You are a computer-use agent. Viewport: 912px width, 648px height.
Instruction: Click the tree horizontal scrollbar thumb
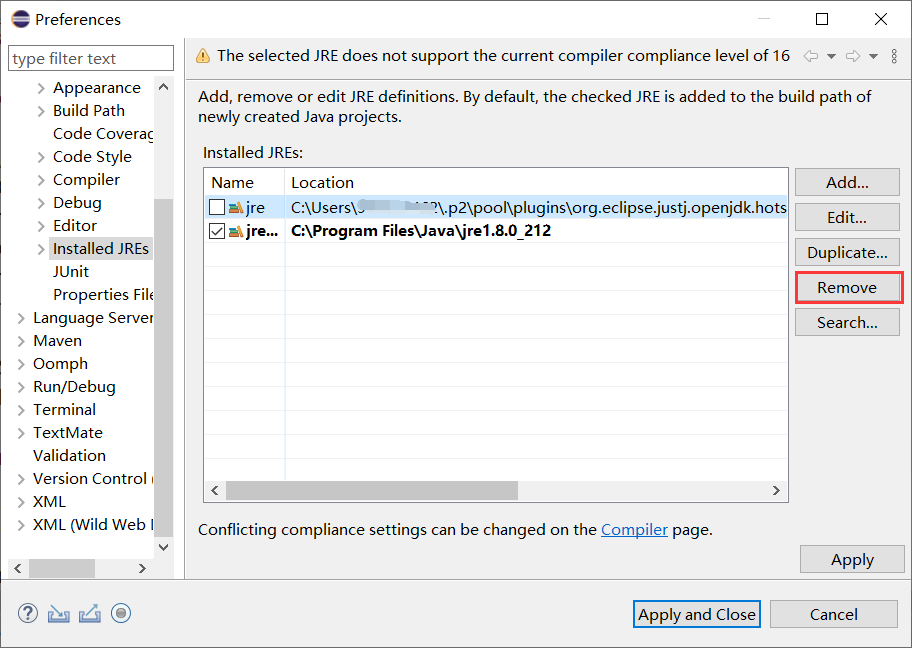tap(62, 568)
